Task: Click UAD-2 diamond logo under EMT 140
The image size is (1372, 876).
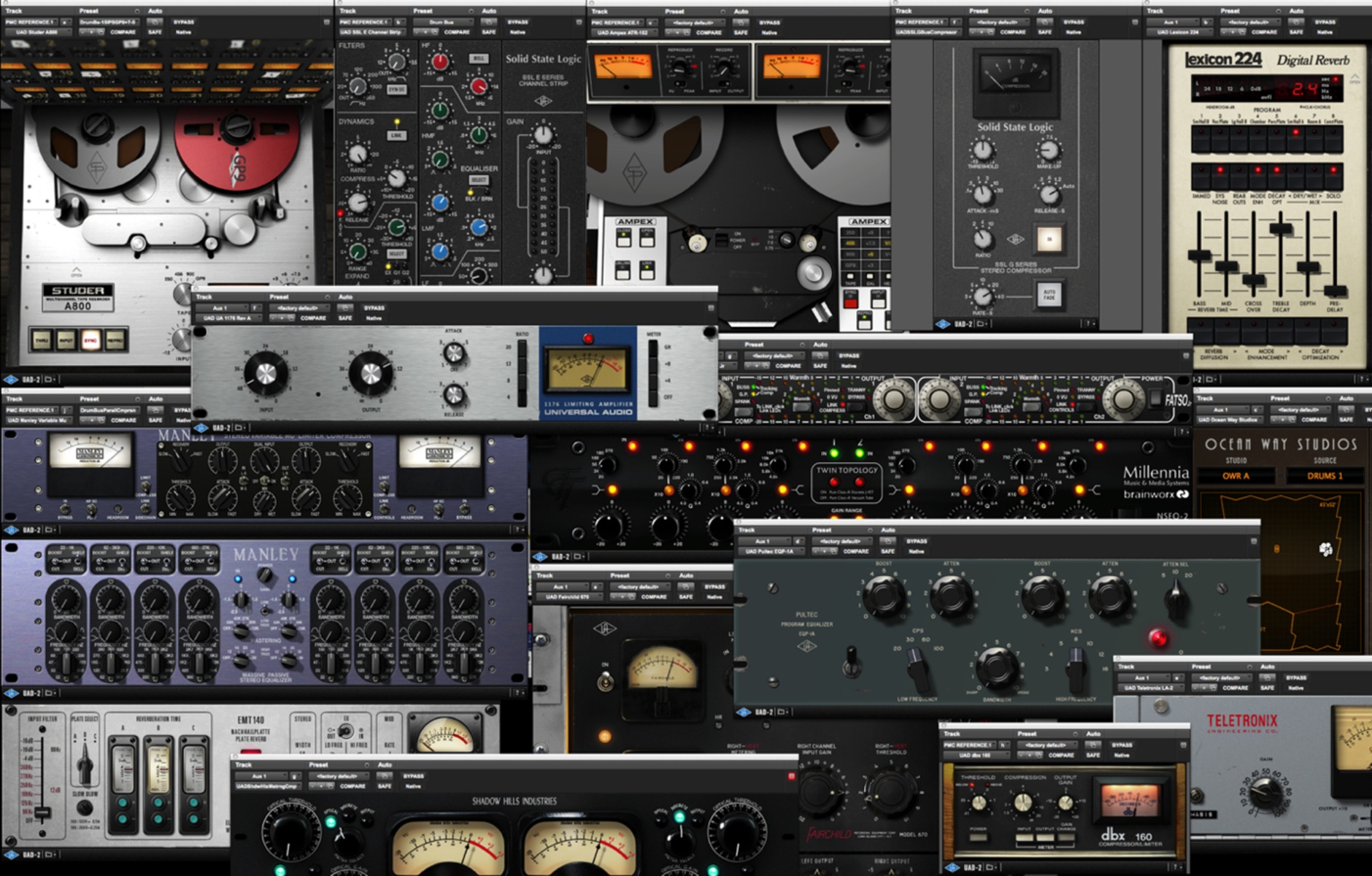Action: (11, 854)
